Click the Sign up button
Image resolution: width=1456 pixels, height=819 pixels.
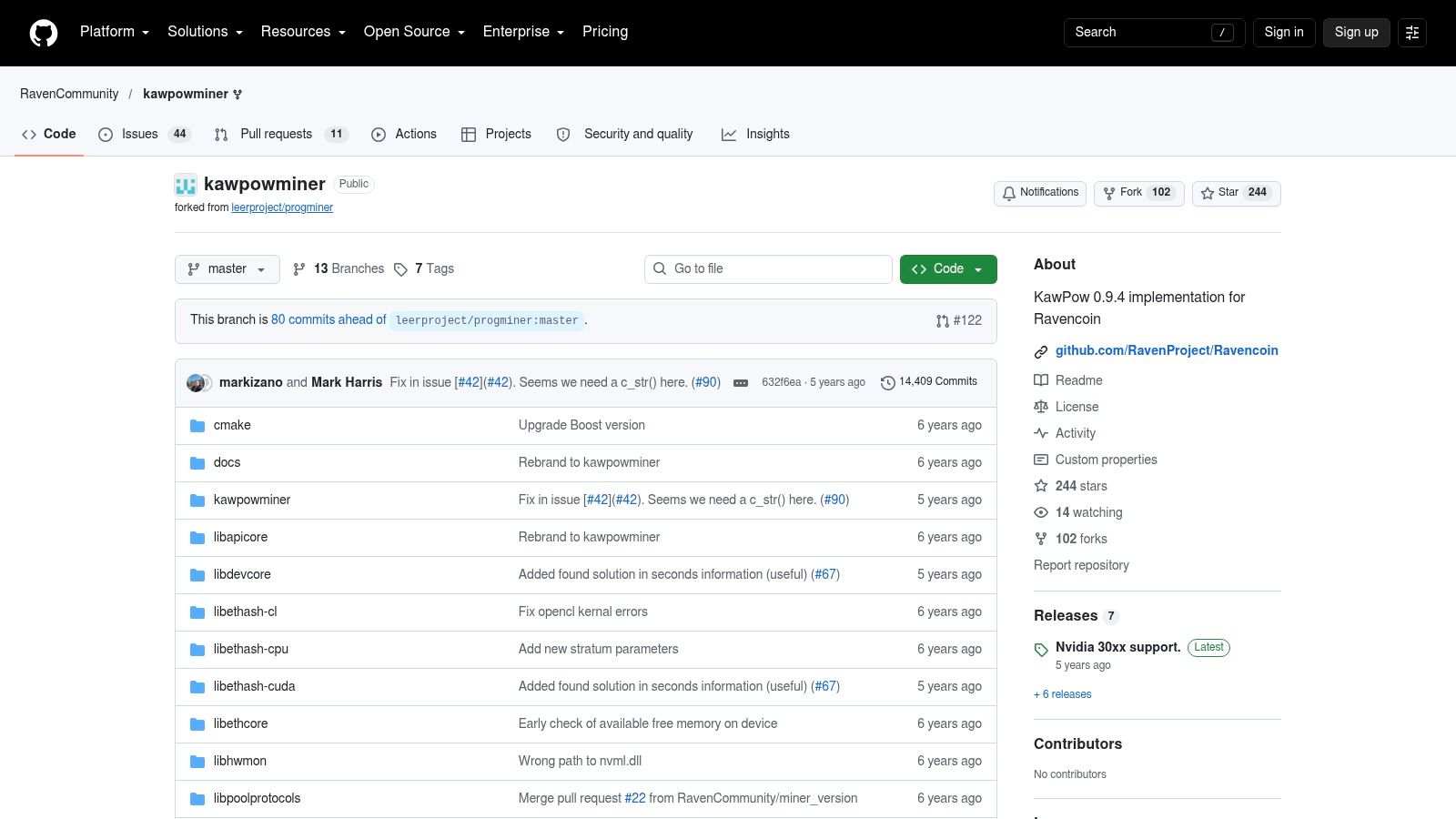pos(1356,33)
